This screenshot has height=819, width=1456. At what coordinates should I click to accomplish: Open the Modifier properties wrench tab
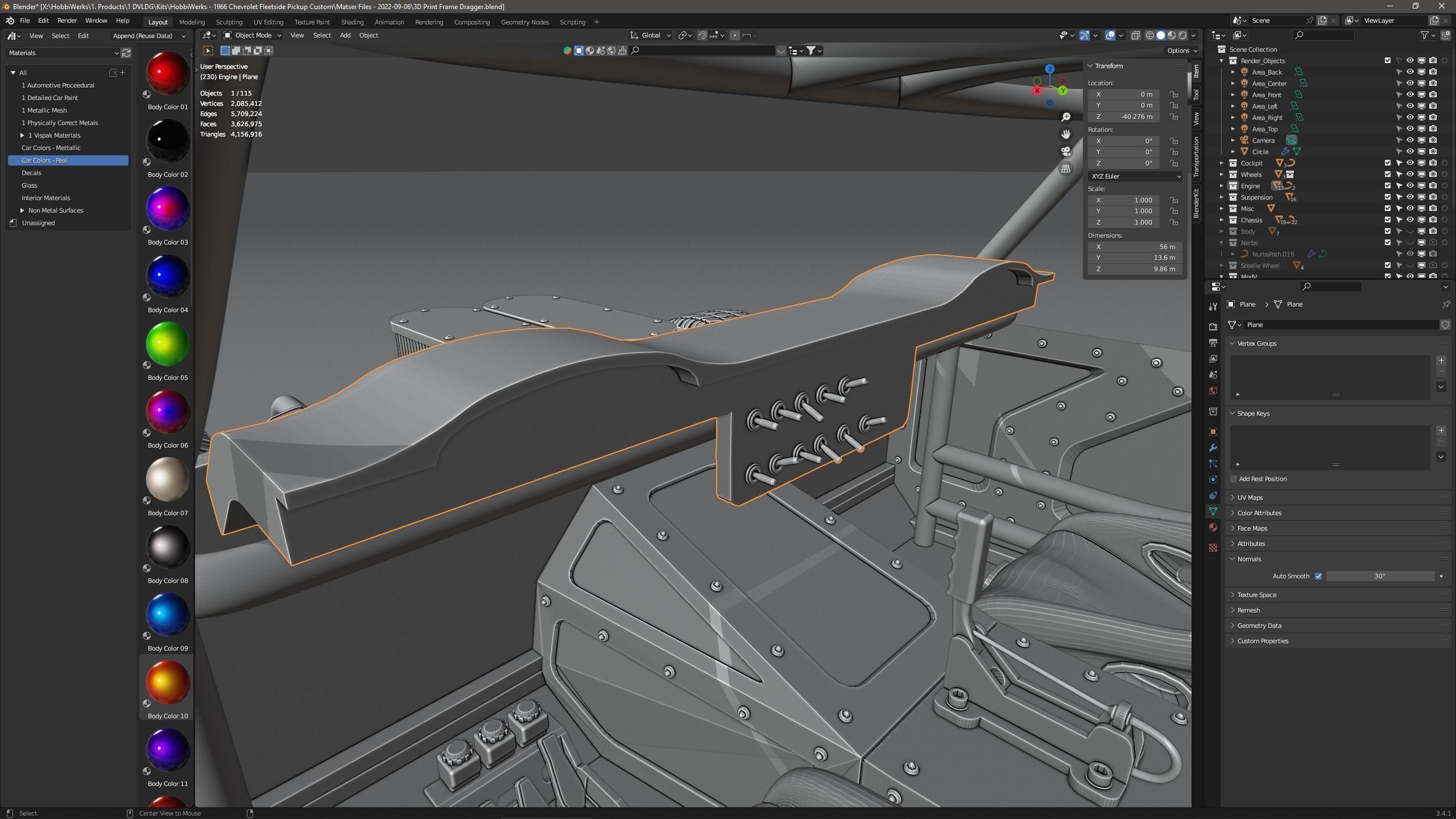[1213, 448]
